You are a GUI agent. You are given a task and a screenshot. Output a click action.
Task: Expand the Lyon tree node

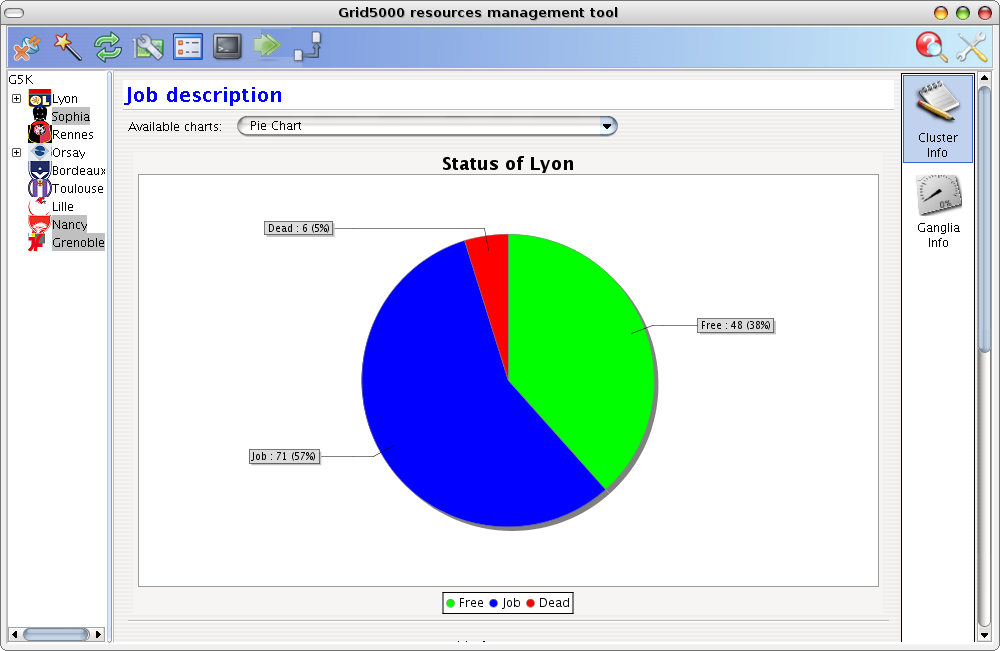[17, 98]
